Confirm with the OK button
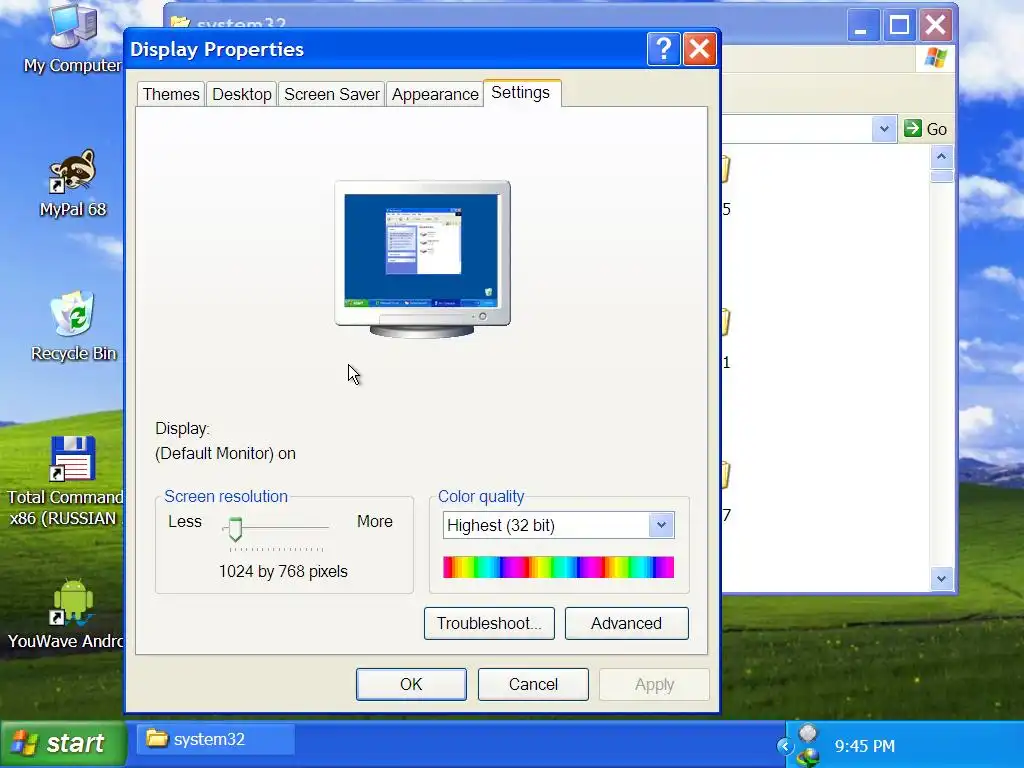 point(411,684)
